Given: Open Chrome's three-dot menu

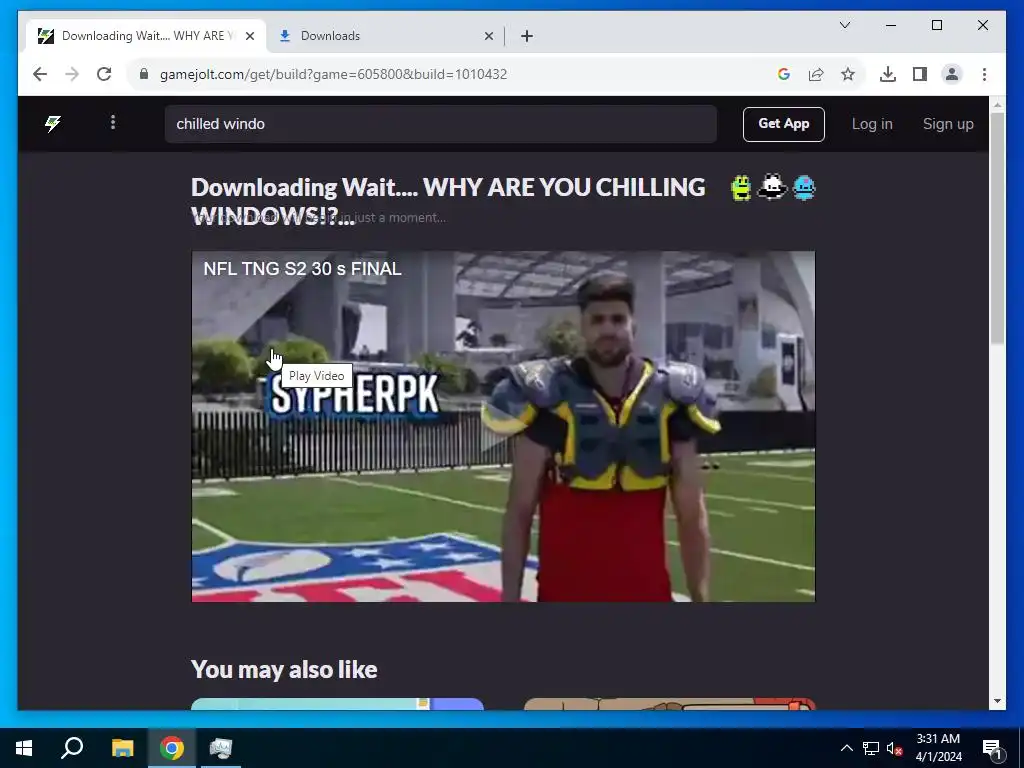Looking at the screenshot, I should tap(984, 74).
